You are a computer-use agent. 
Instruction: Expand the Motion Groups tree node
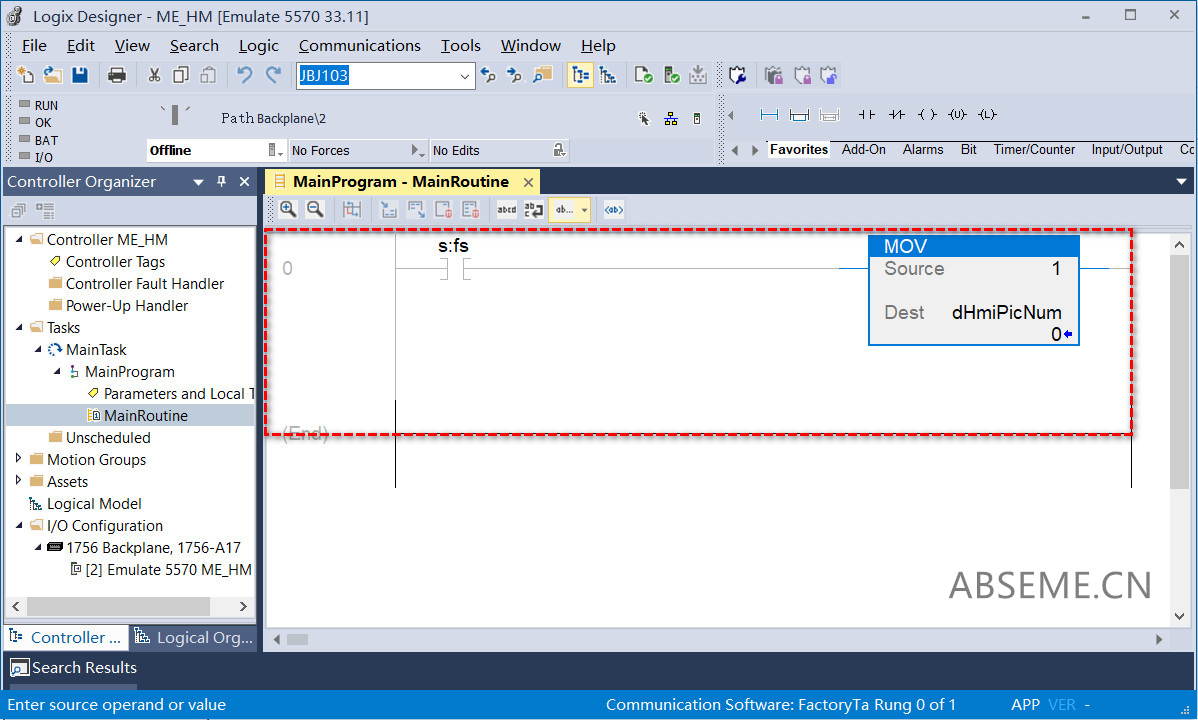pyautogui.click(x=19, y=459)
